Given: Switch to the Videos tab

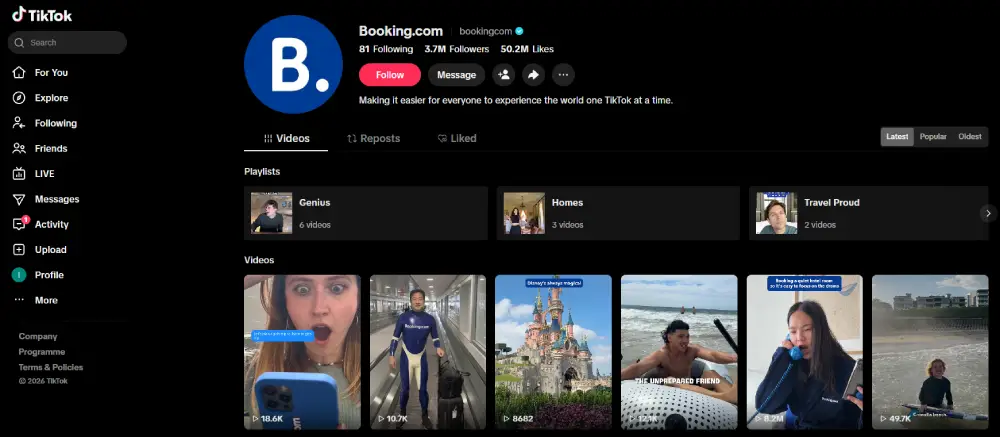Looking at the screenshot, I should click(286, 138).
